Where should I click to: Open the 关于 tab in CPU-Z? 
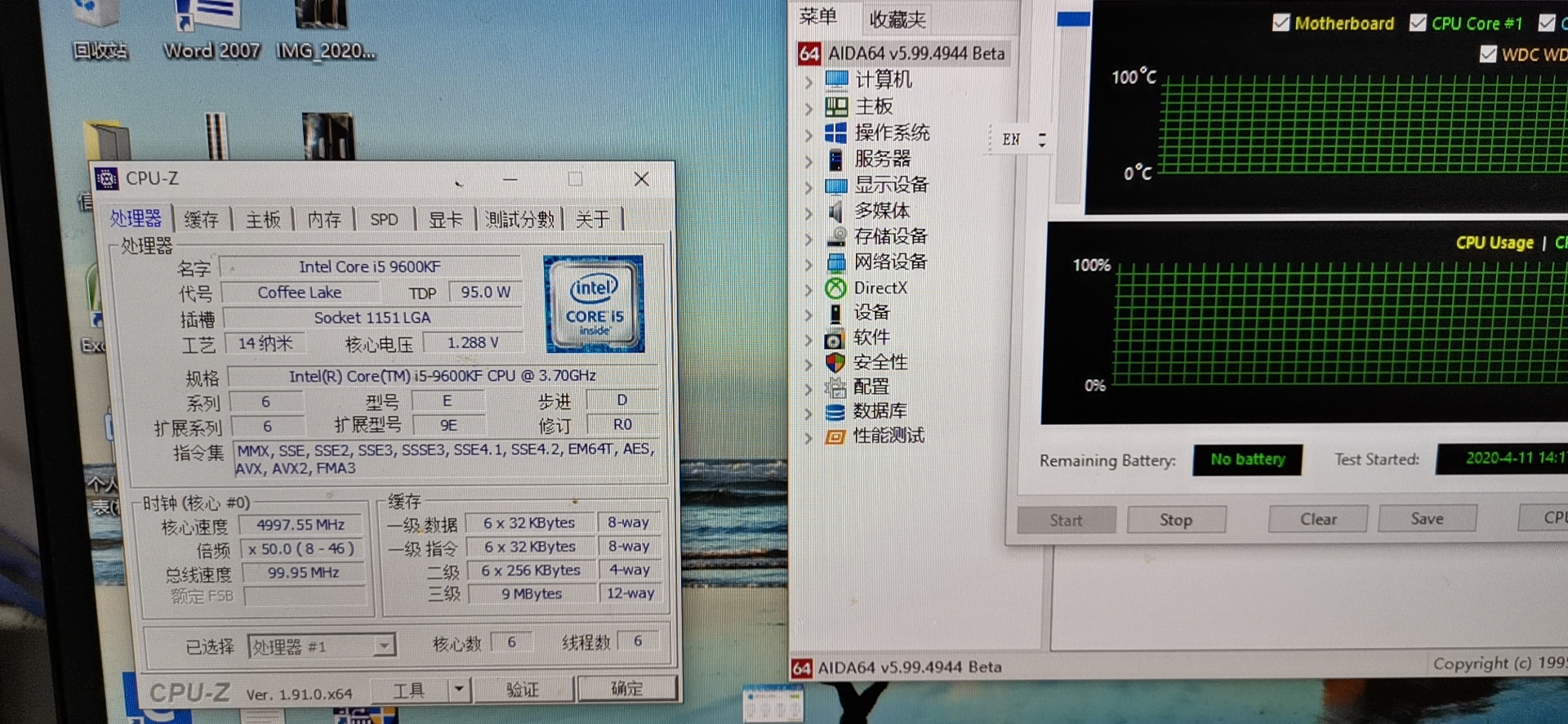point(593,219)
